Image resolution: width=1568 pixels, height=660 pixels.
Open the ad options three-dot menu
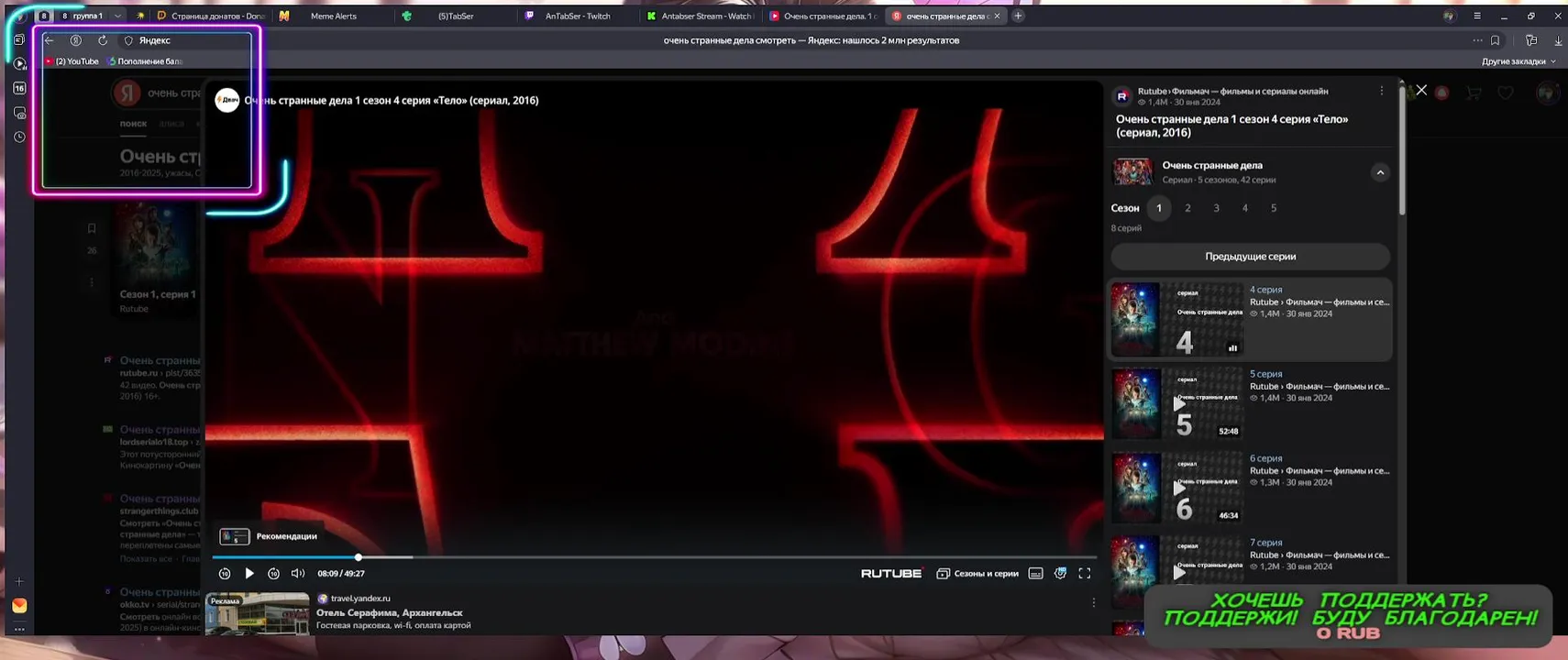coord(1093,602)
